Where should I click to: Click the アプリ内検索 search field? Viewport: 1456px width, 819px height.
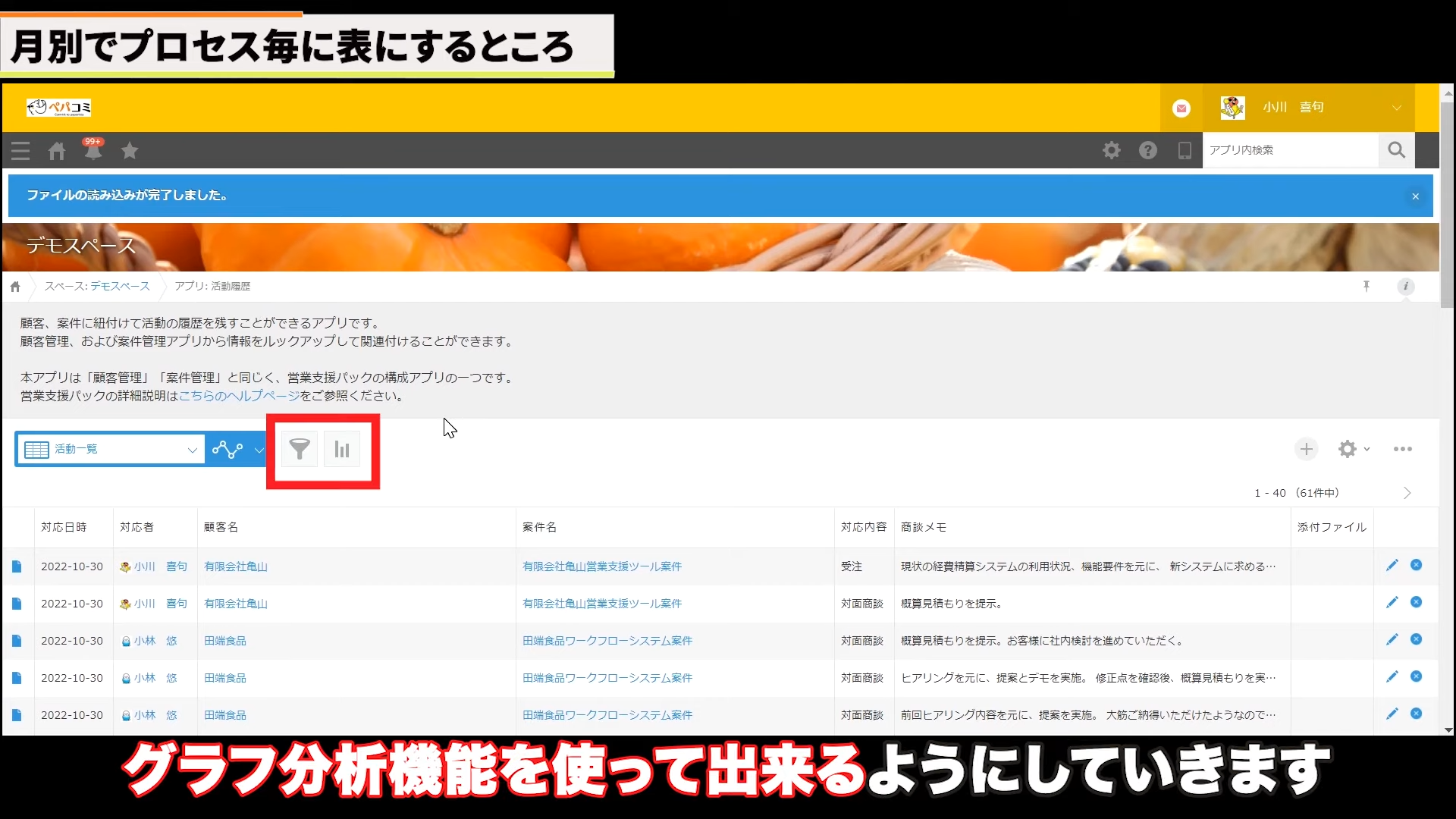pos(1289,150)
